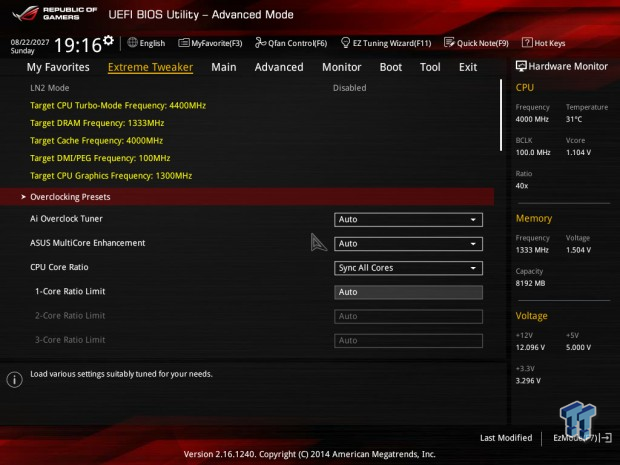Image resolution: width=620 pixels, height=465 pixels.
Task: Click the info circle icon in help area
Action: [x=15, y=380]
